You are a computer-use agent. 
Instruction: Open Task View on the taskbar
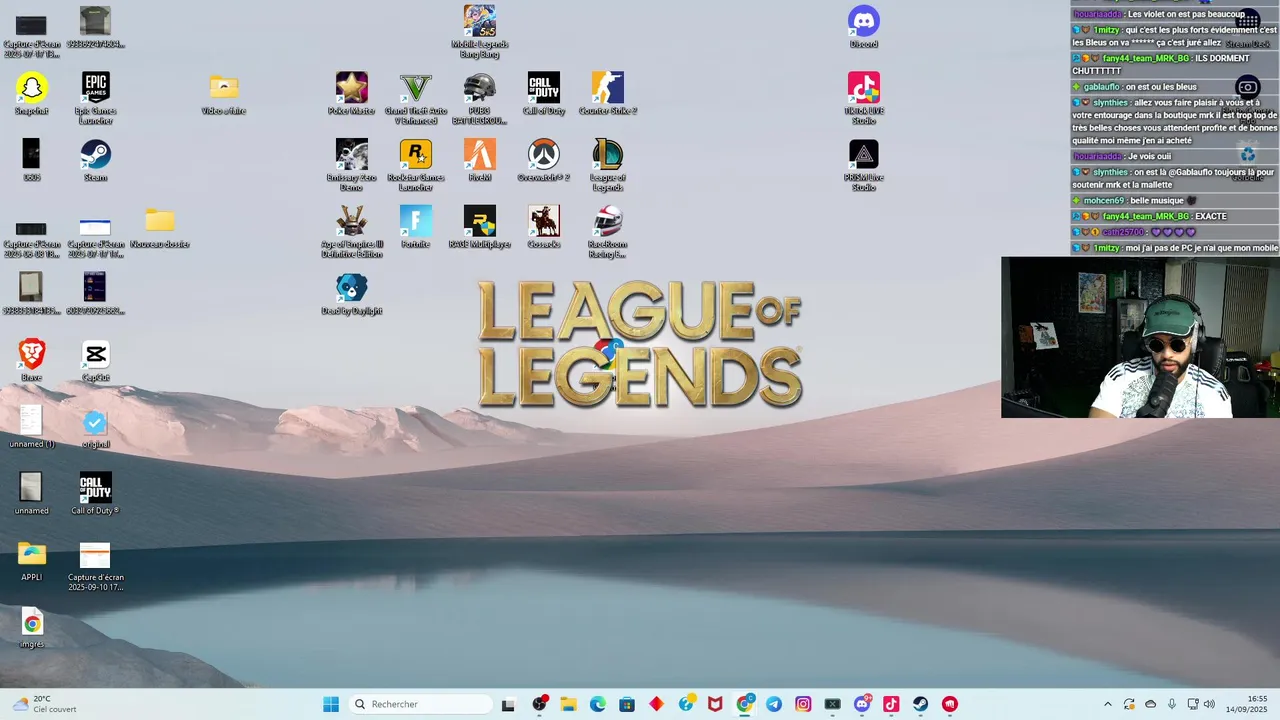508,704
